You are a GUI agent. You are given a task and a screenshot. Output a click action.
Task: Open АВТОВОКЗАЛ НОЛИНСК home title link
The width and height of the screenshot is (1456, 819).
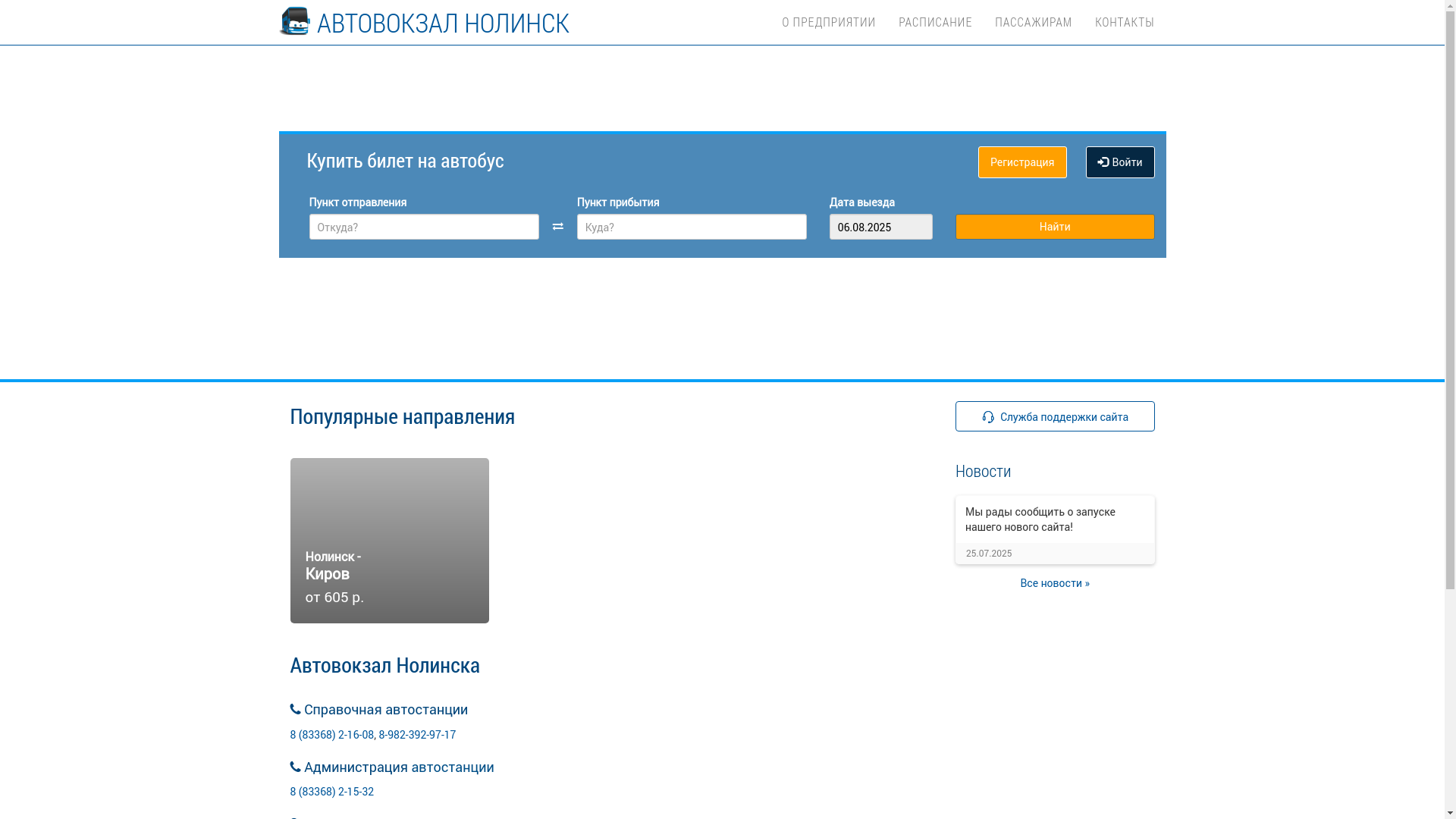[443, 23]
